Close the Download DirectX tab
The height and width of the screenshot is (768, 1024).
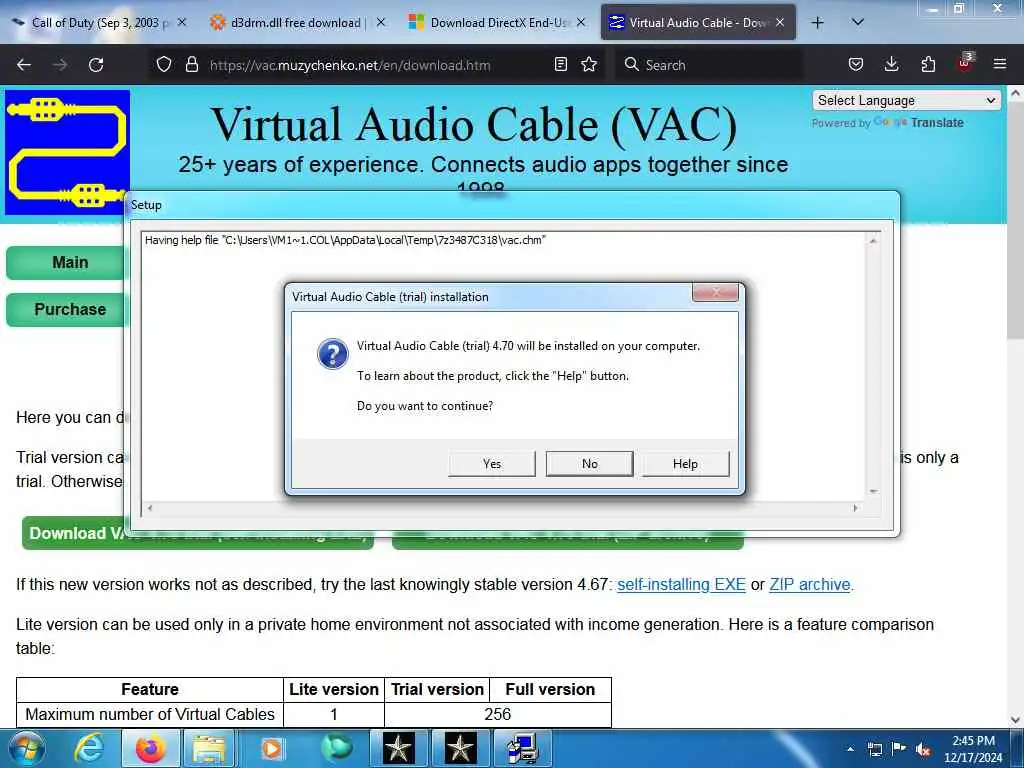(x=581, y=22)
